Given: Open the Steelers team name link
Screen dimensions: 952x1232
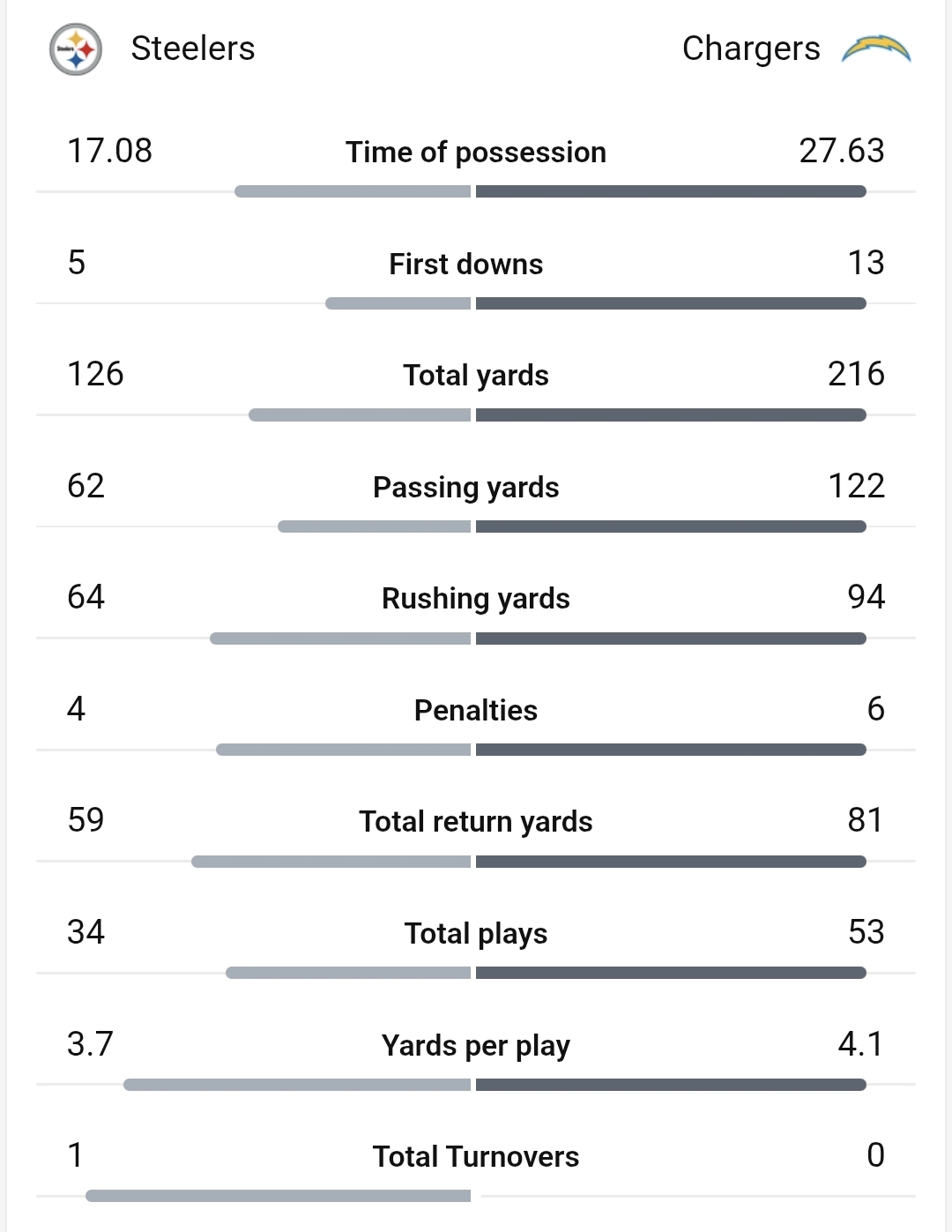Looking at the screenshot, I should click(x=193, y=49).
